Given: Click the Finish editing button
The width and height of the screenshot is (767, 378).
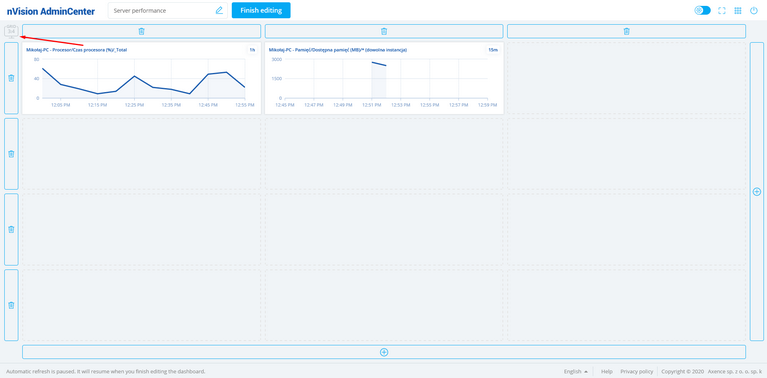Looking at the screenshot, I should (261, 10).
